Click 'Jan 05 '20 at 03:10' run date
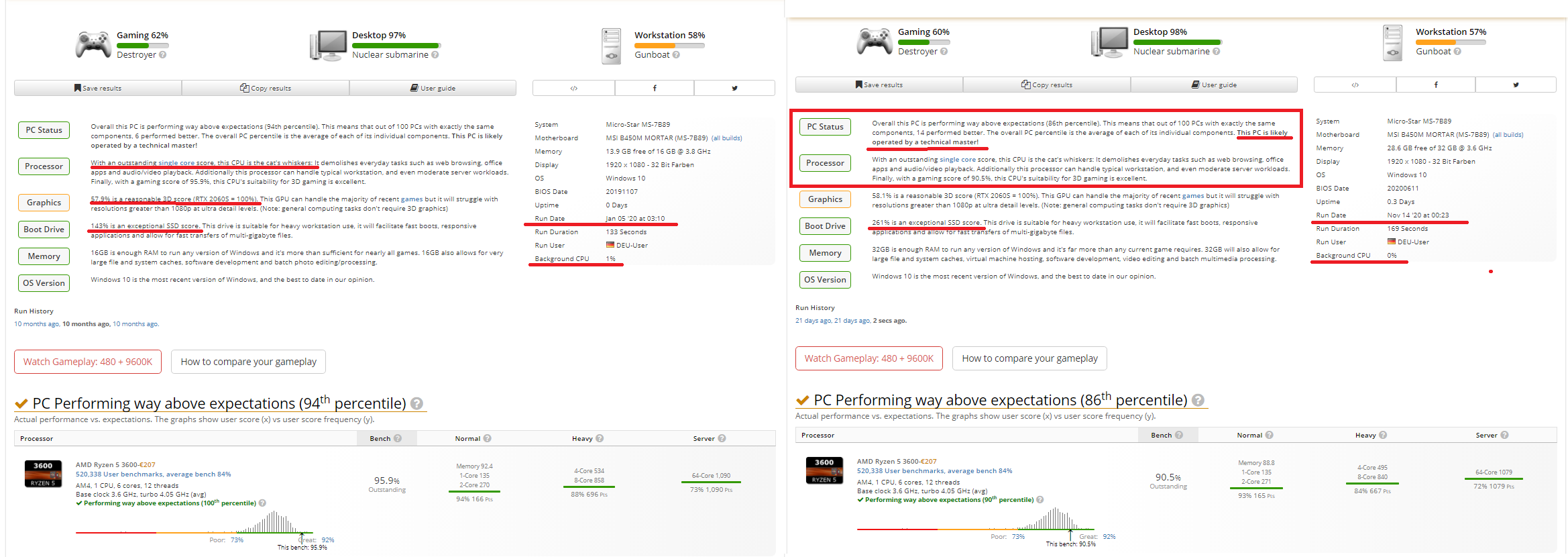The image size is (1568, 557). click(x=635, y=219)
